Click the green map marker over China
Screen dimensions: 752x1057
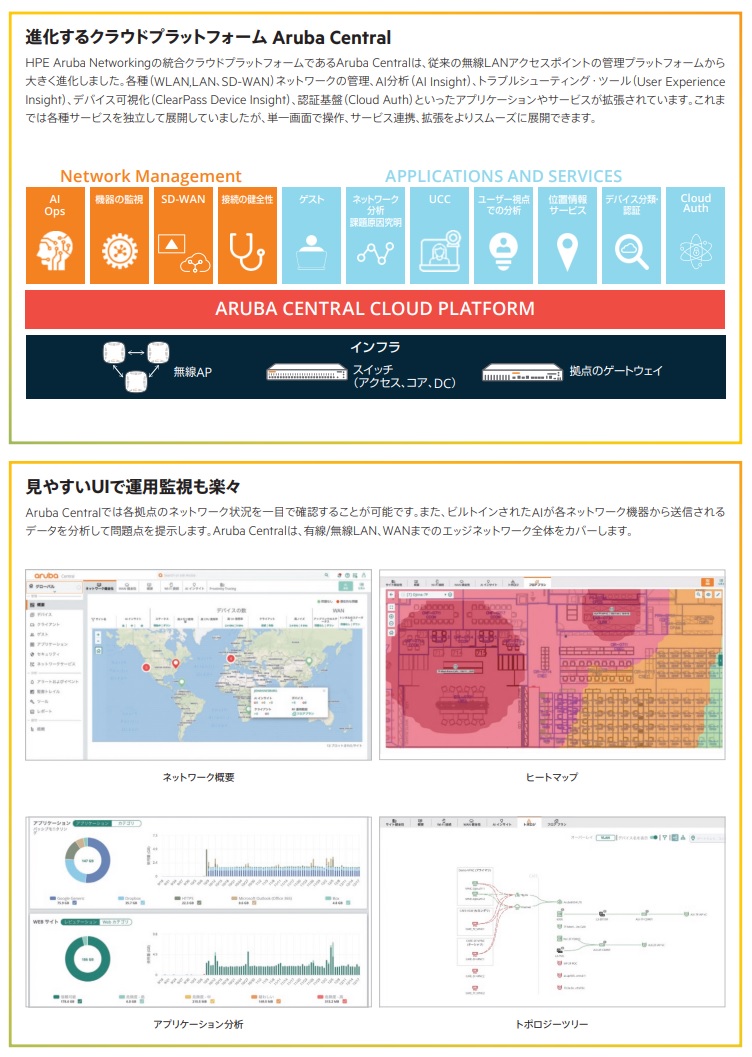point(309,661)
